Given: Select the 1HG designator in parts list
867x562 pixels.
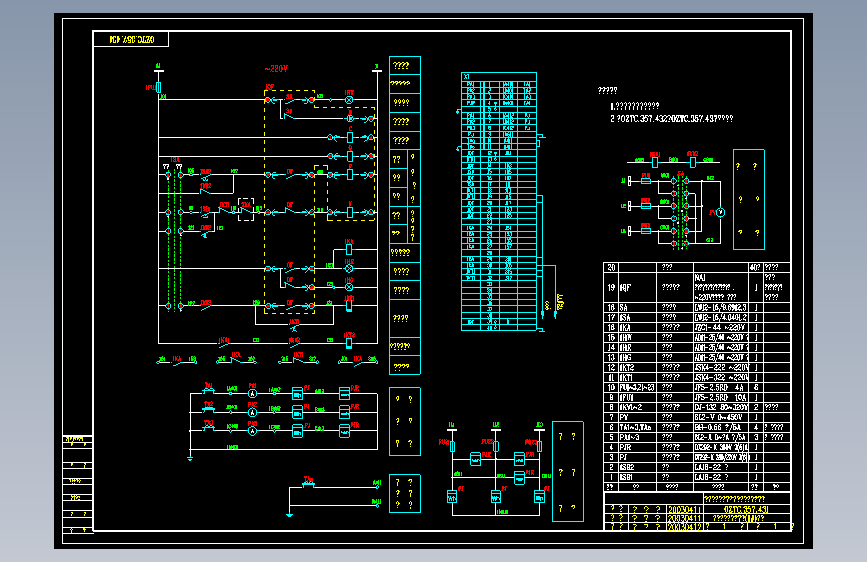Looking at the screenshot, I should (x=625, y=357).
